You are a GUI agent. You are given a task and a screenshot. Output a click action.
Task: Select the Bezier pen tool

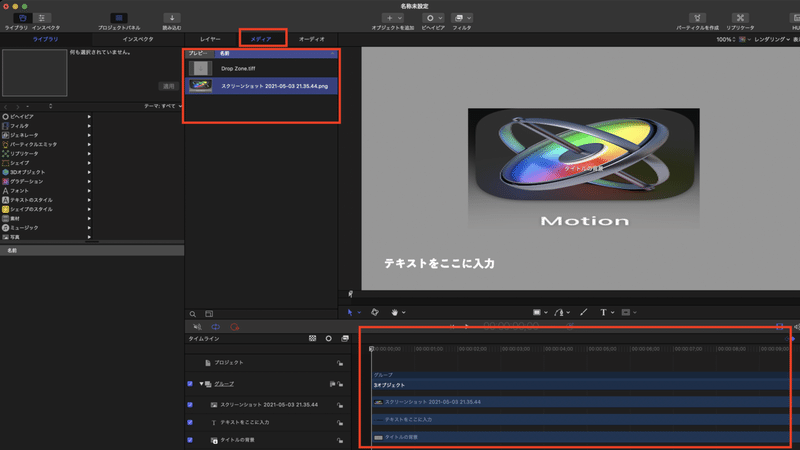[559, 312]
